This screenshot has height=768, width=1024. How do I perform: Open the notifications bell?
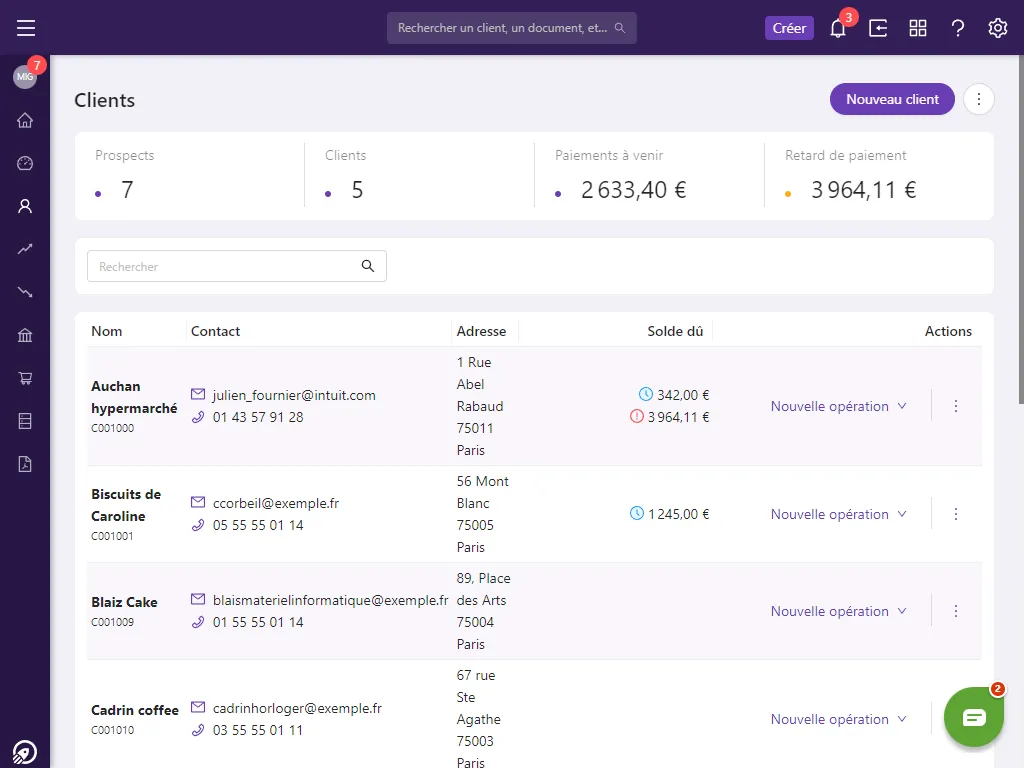tap(838, 28)
